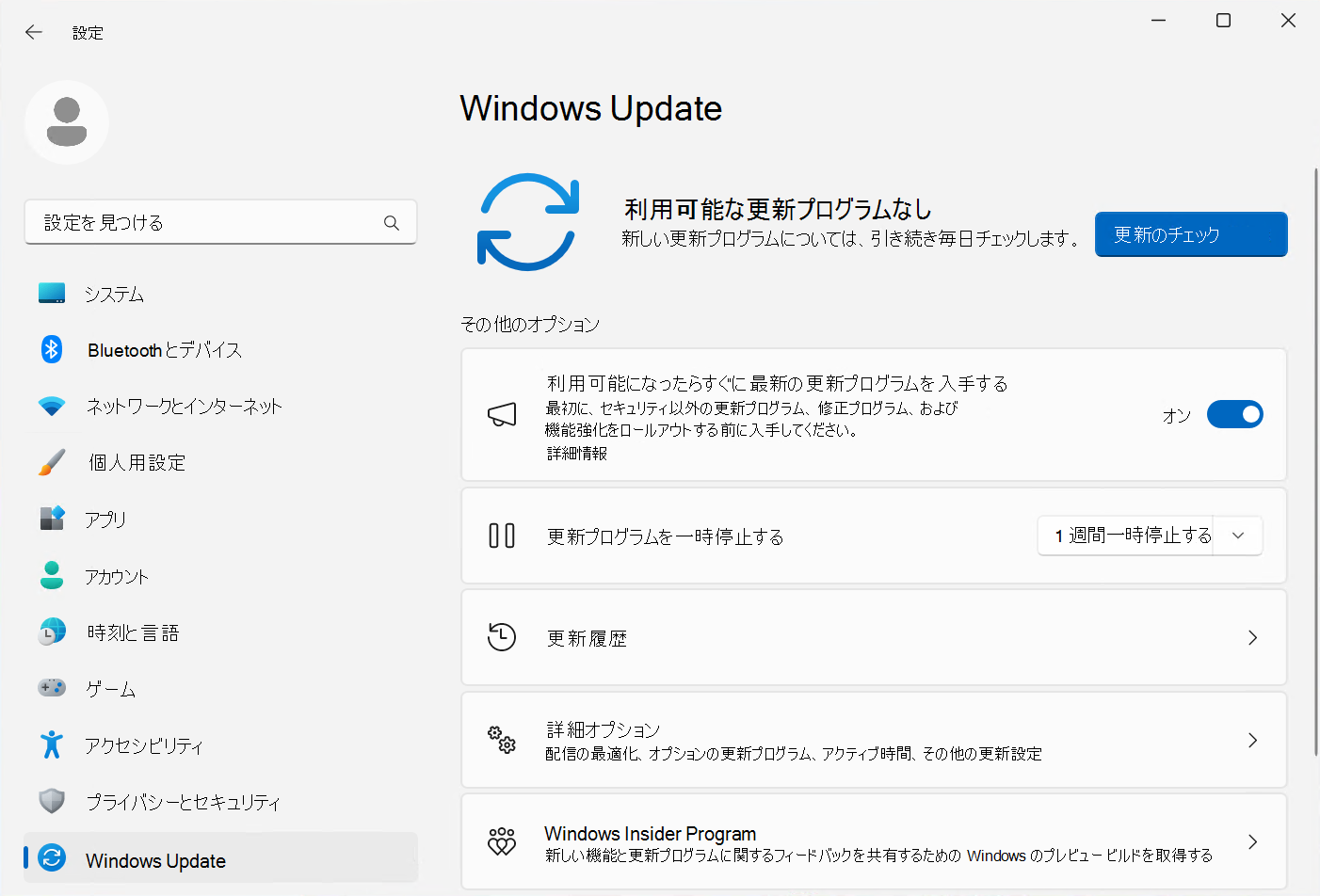Open the Windows Insider Program row
The height and width of the screenshot is (896, 1320).
pos(874,841)
